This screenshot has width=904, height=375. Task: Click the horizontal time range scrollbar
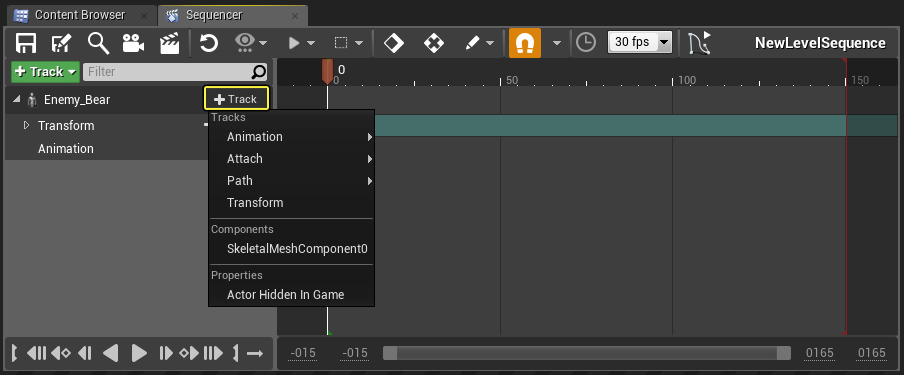tap(587, 353)
